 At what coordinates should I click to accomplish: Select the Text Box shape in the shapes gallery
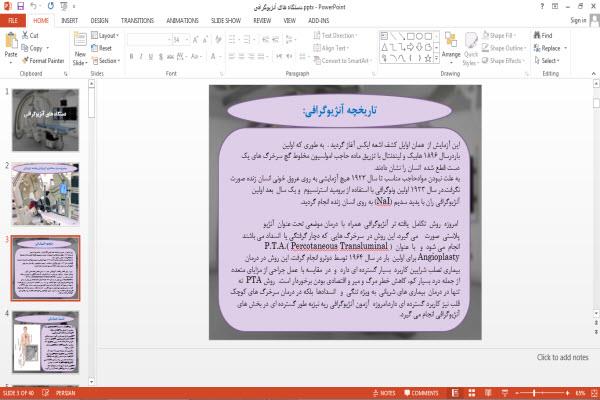(384, 36)
